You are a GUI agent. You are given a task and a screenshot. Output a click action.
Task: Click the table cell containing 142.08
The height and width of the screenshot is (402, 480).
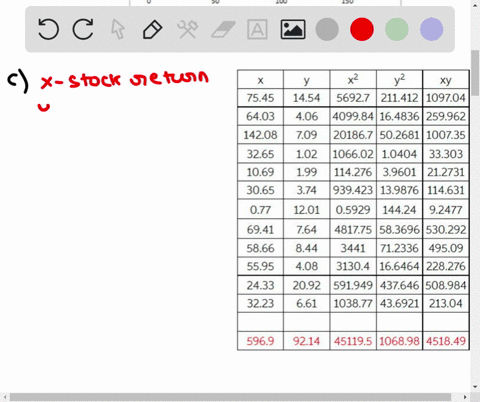pos(260,135)
